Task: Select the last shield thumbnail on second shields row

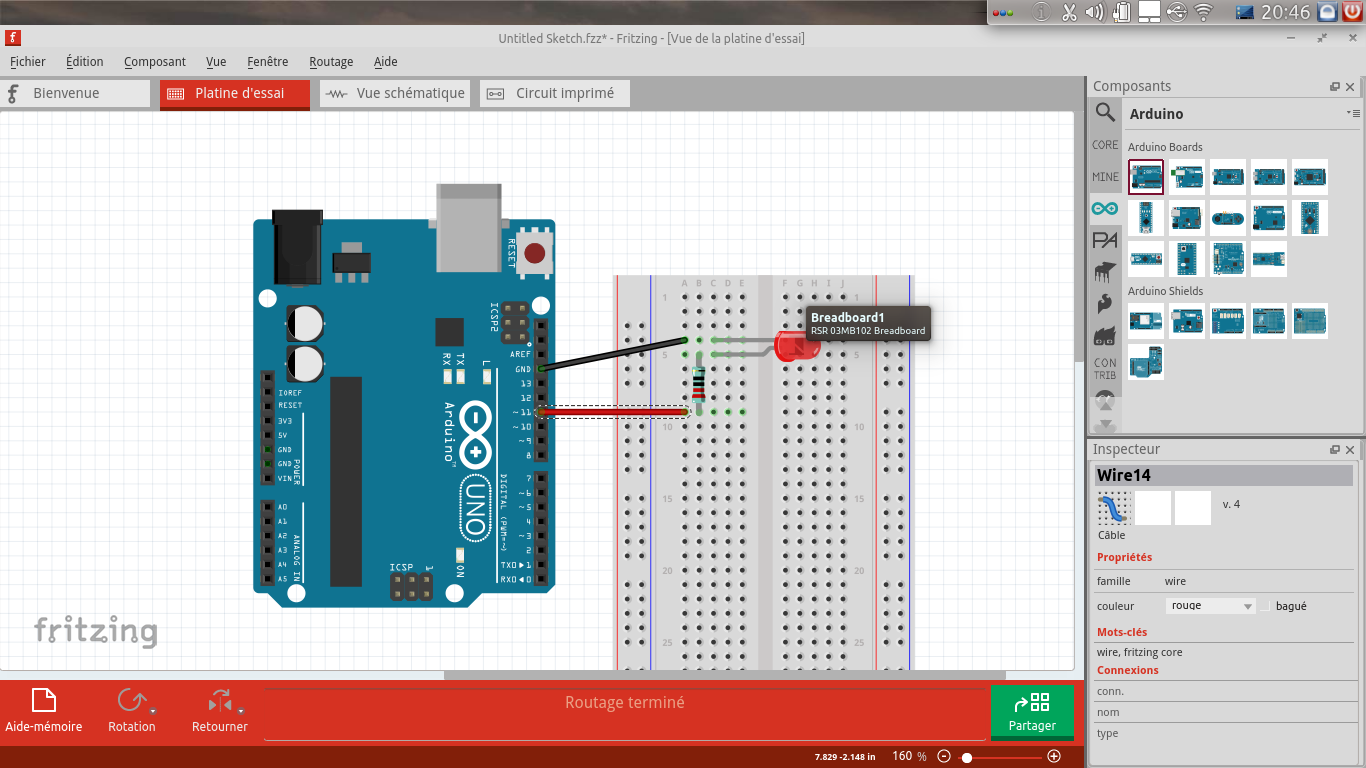Action: 1146,362
